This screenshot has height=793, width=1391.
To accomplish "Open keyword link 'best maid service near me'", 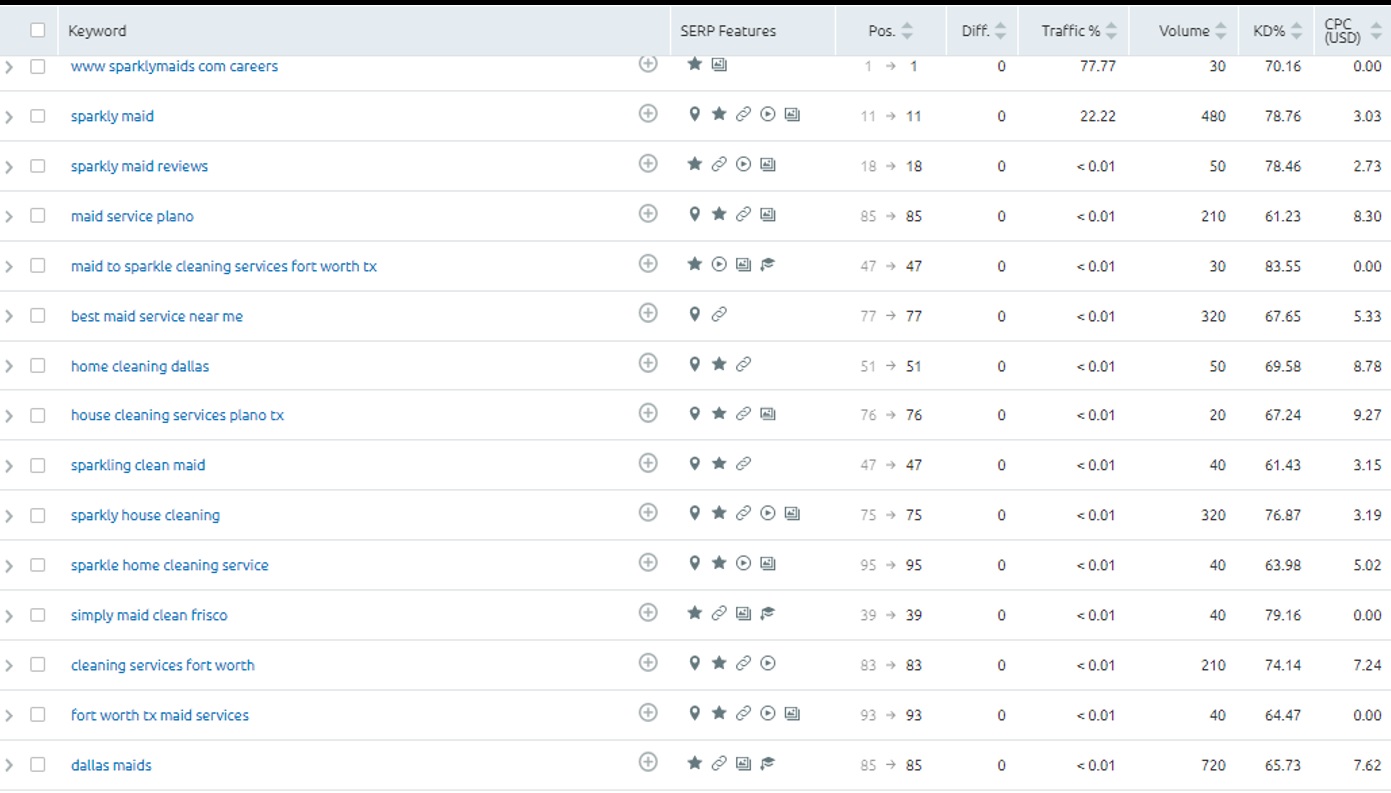I will [157, 316].
